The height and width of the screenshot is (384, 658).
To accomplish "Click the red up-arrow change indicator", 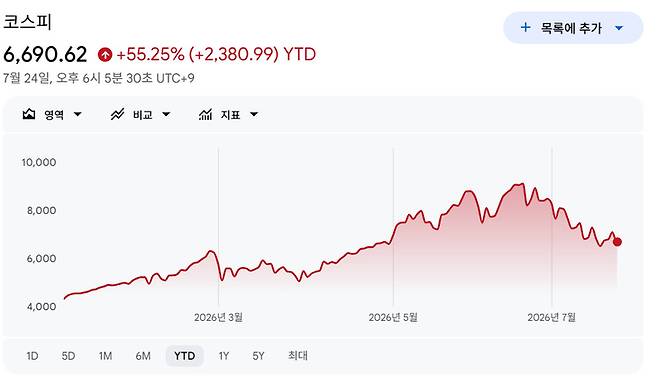I will click(105, 55).
